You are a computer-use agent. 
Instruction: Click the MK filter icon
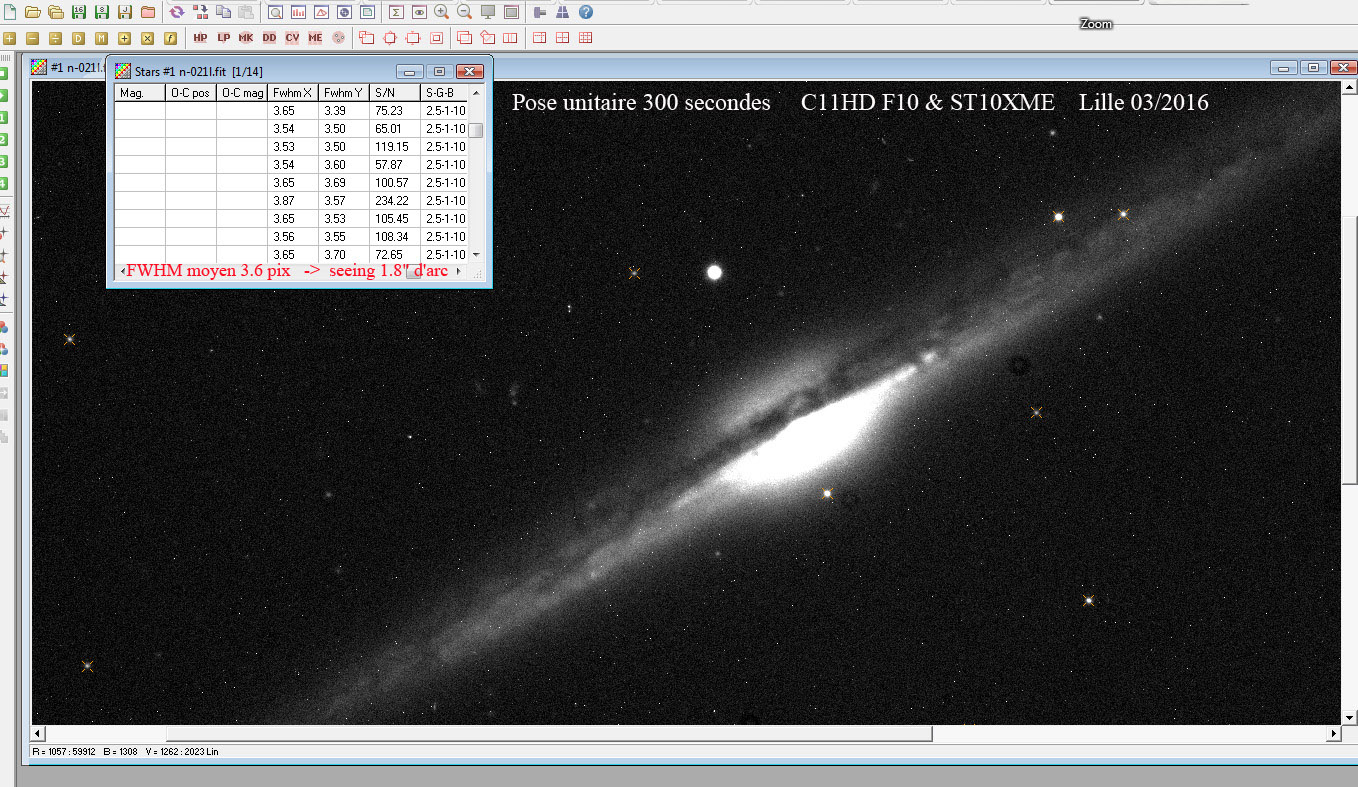click(x=246, y=38)
